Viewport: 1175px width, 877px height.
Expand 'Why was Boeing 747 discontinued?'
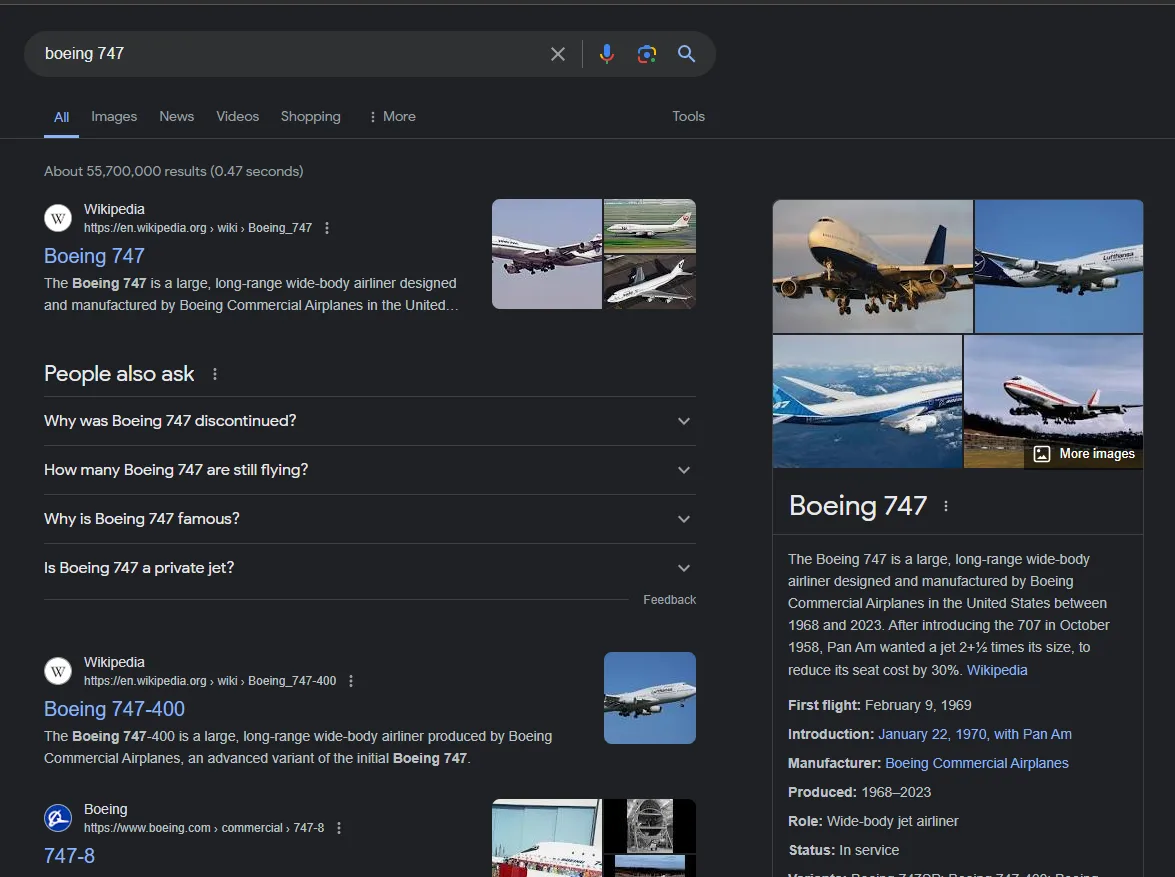click(369, 421)
